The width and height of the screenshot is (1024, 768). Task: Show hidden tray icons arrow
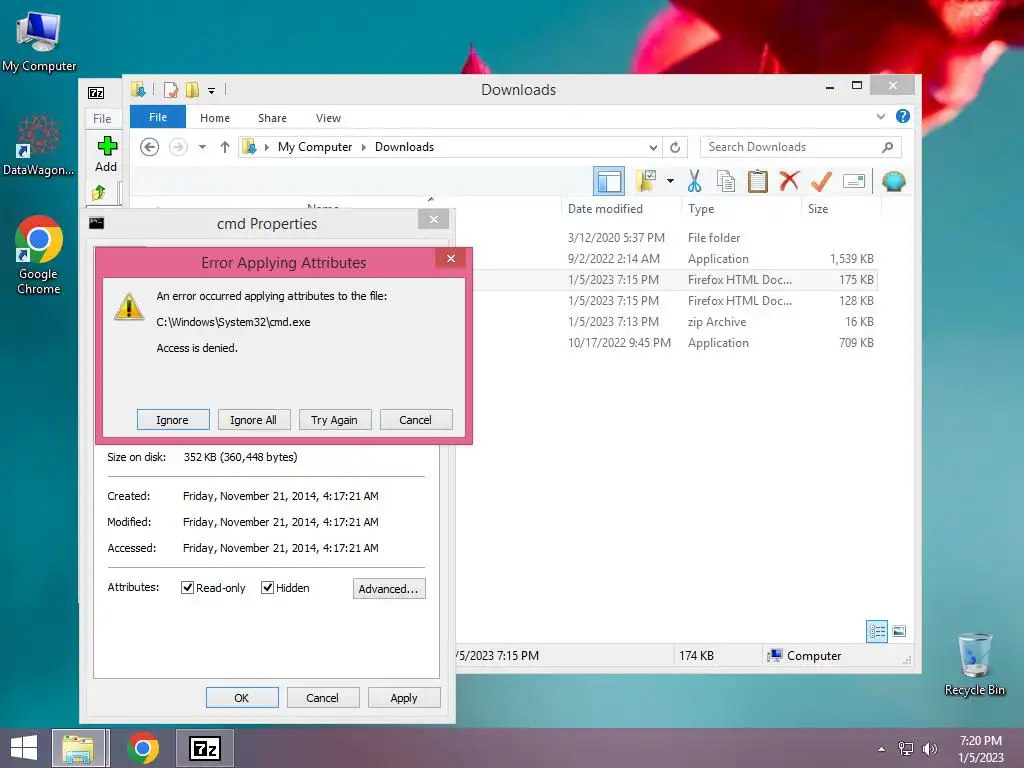point(882,749)
